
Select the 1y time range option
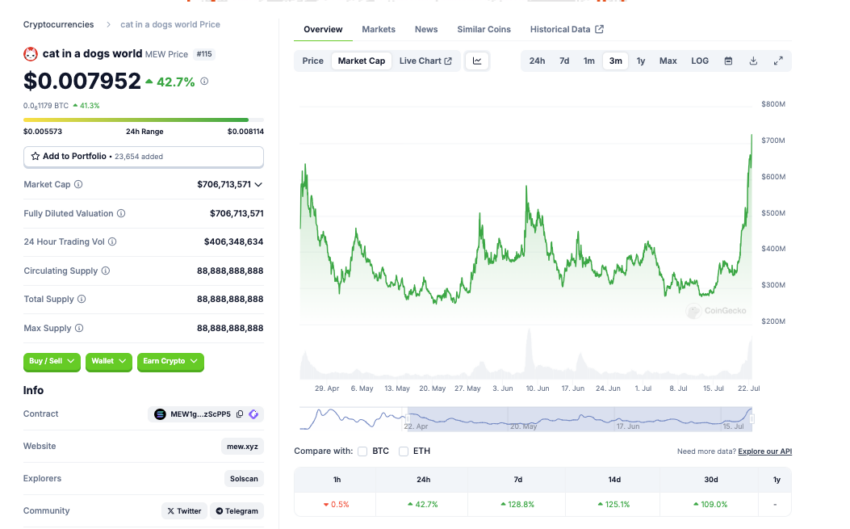tap(641, 61)
